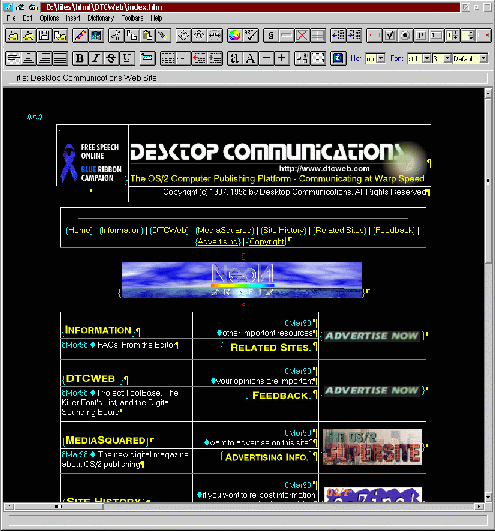Click the Save floppy disk icon

click(x=45, y=35)
